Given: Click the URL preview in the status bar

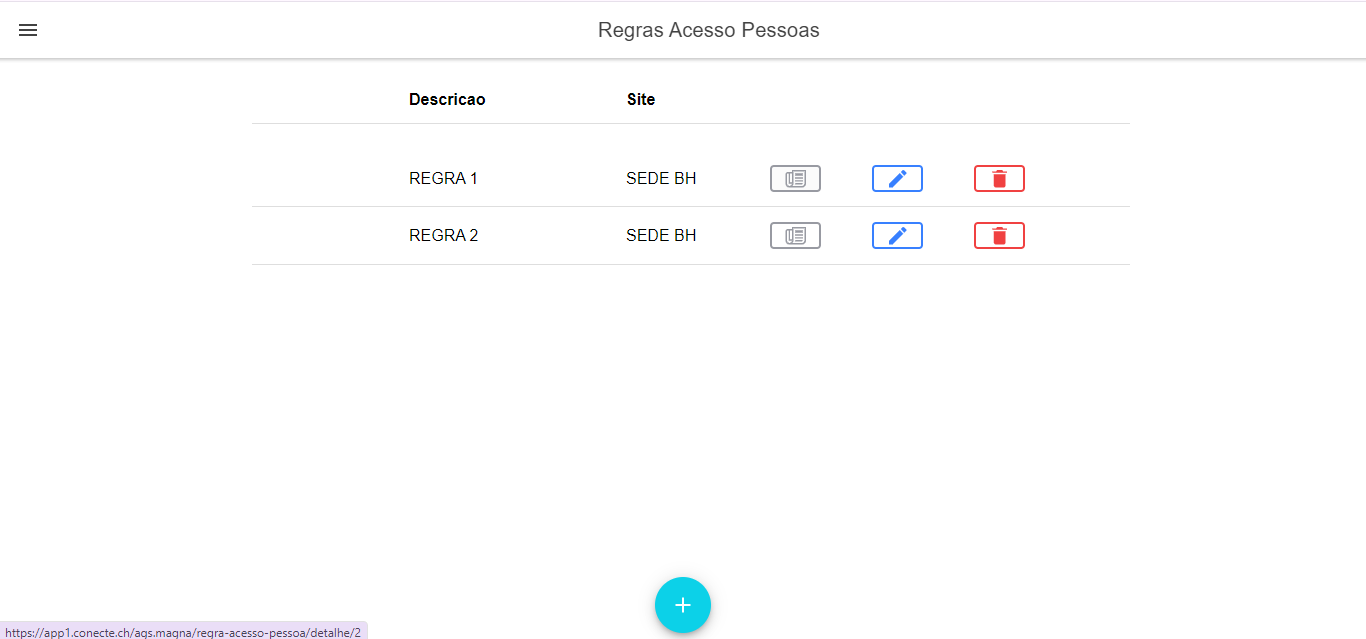Looking at the screenshot, I should [183, 632].
